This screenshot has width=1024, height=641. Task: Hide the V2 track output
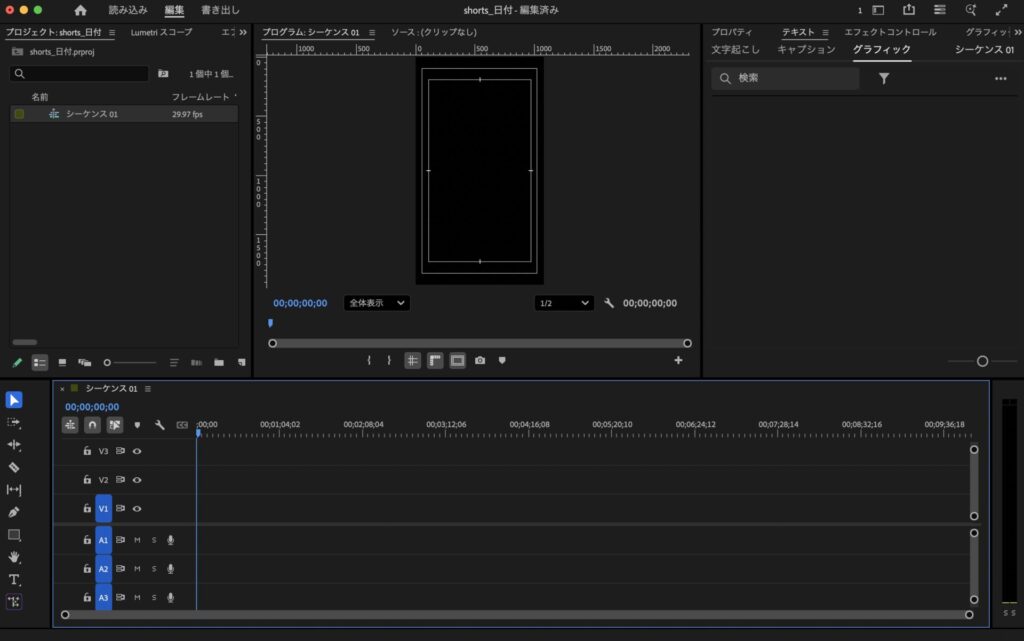(x=137, y=480)
